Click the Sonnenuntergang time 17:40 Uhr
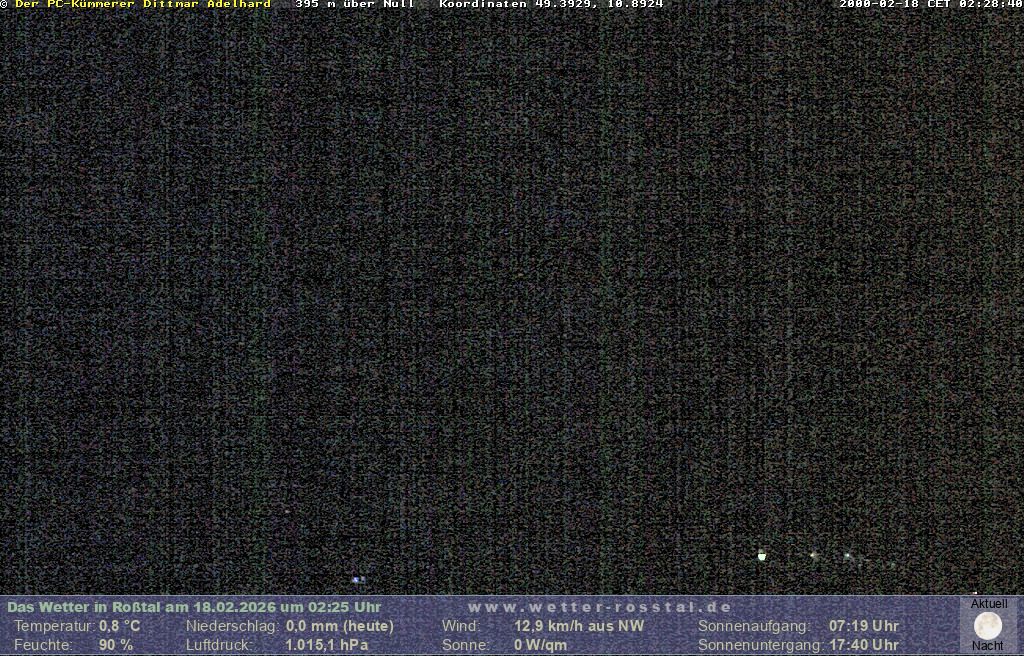This screenshot has width=1024, height=656. tap(863, 645)
